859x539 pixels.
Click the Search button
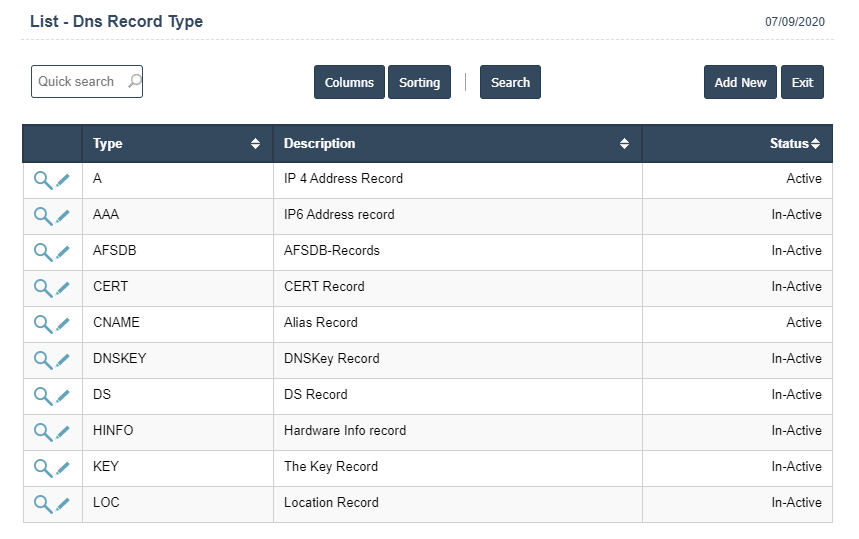(510, 83)
